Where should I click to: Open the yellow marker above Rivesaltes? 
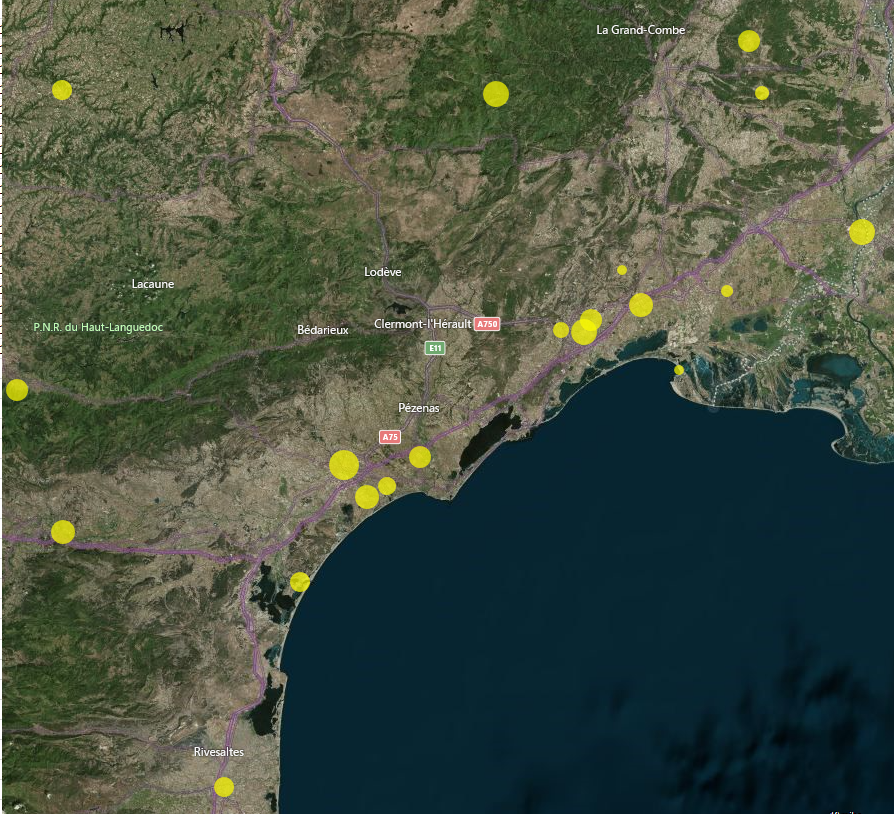pos(222,787)
